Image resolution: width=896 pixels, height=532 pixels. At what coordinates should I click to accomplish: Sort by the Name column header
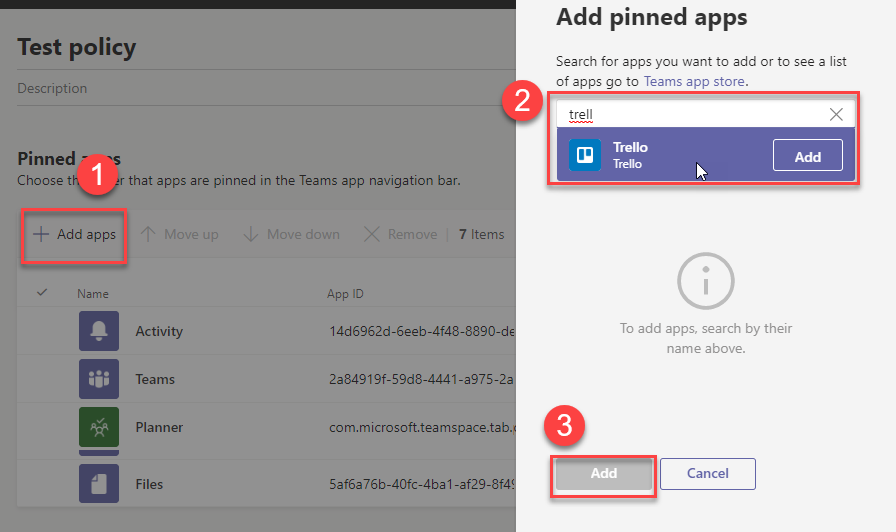tap(93, 294)
